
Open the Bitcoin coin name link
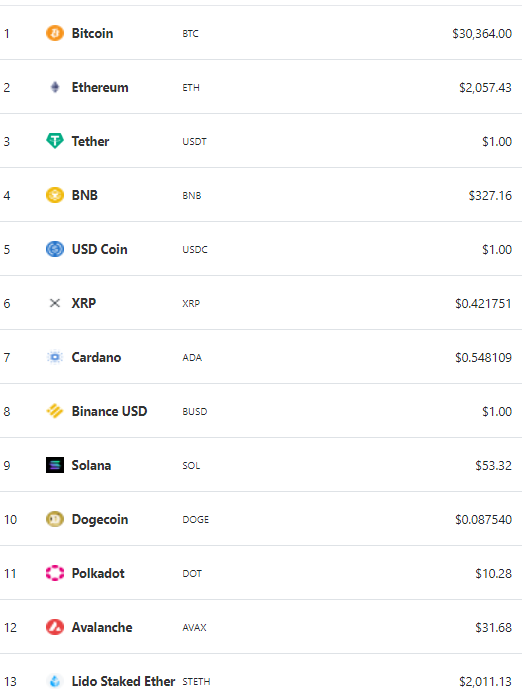[92, 33]
